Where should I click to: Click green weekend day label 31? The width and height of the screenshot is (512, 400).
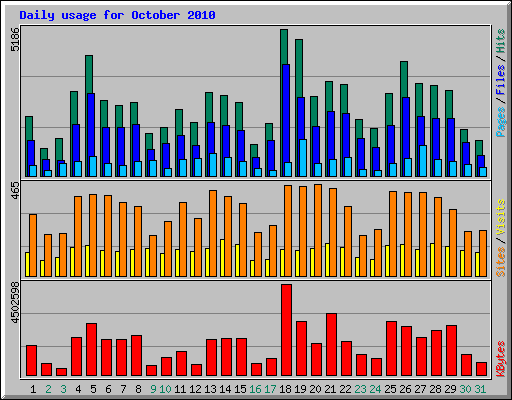[480, 389]
